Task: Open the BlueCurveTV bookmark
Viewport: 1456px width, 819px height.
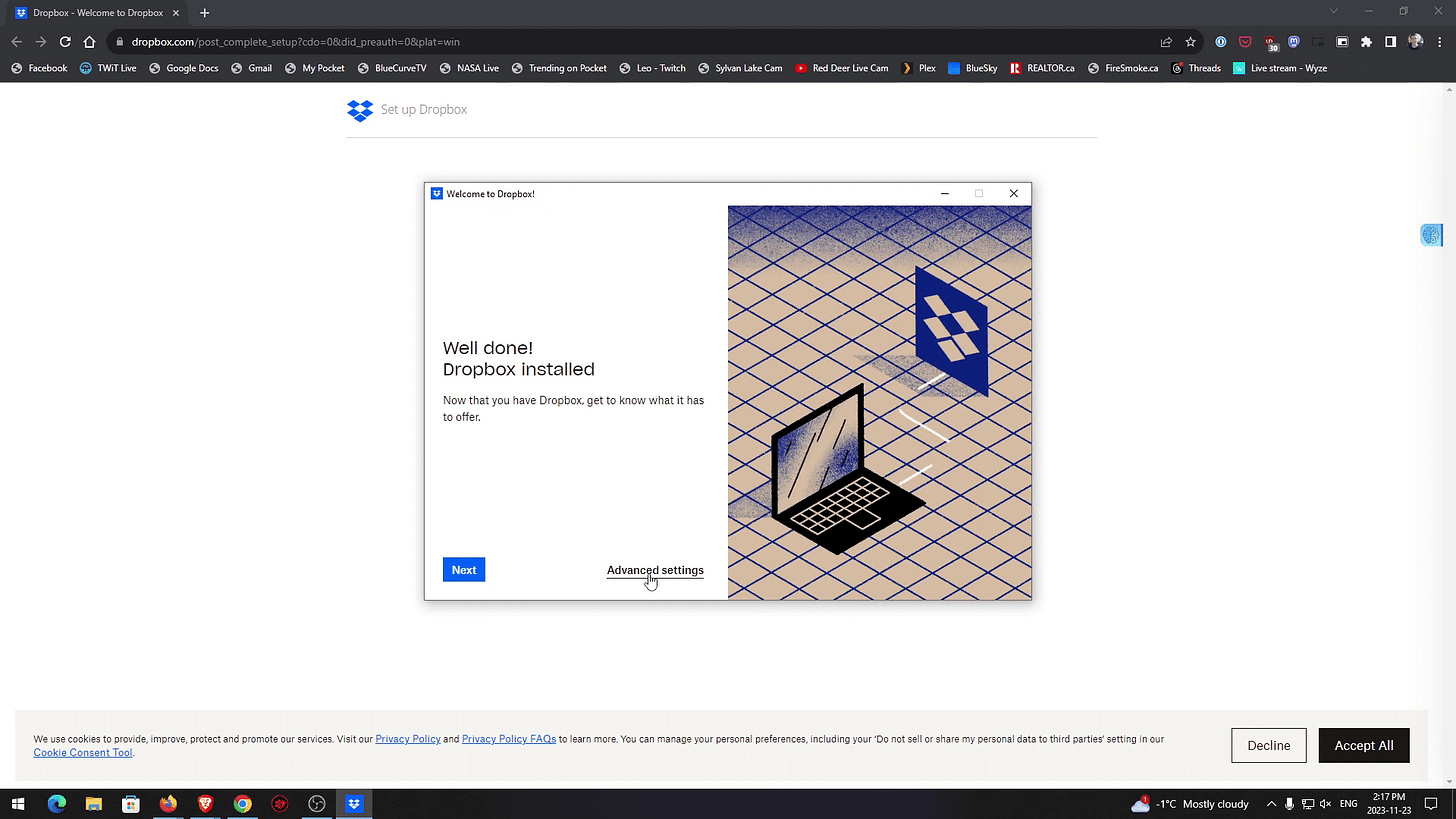Action: [392, 68]
